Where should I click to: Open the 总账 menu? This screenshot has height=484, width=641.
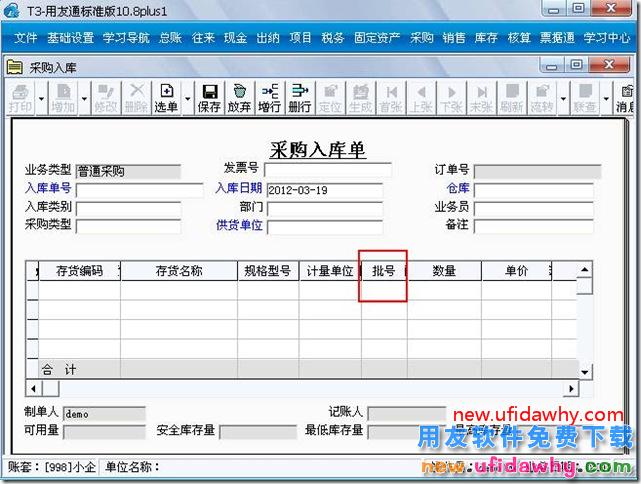tap(170, 38)
